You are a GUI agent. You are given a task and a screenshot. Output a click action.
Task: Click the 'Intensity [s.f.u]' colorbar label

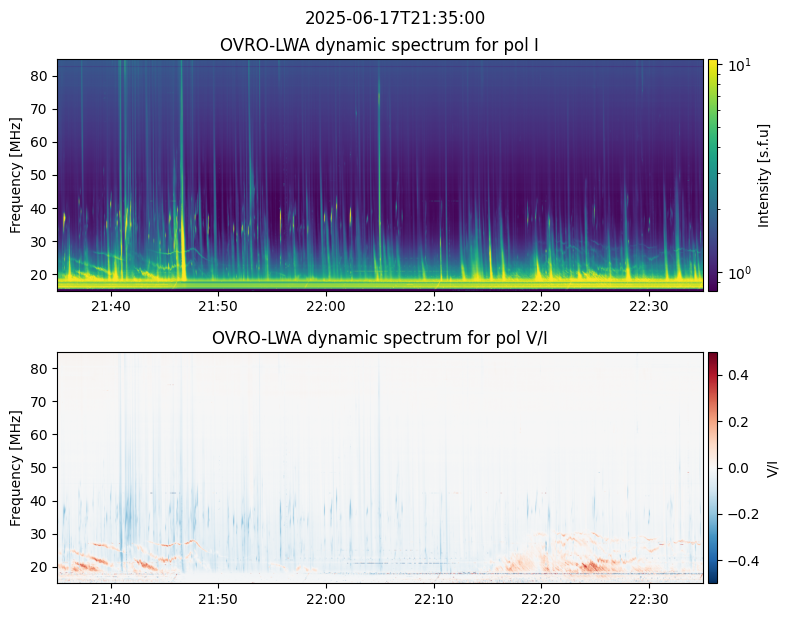click(x=765, y=175)
